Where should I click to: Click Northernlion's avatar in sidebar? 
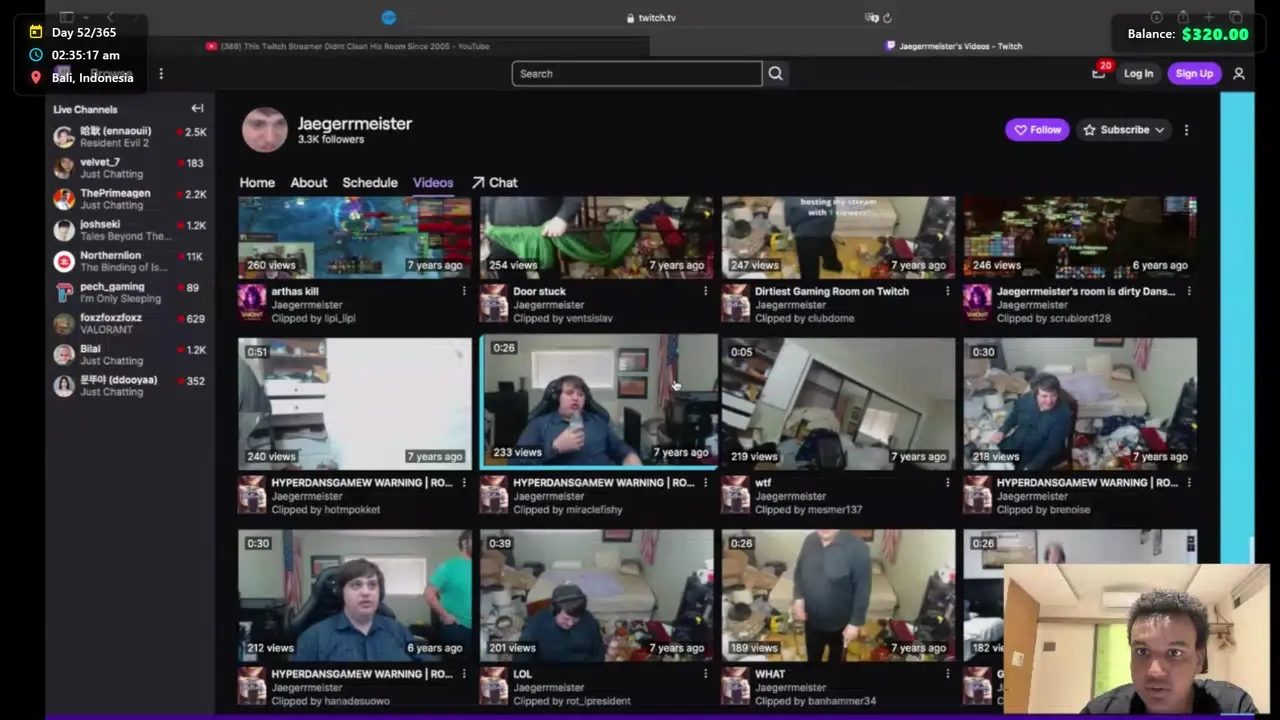pos(64,261)
